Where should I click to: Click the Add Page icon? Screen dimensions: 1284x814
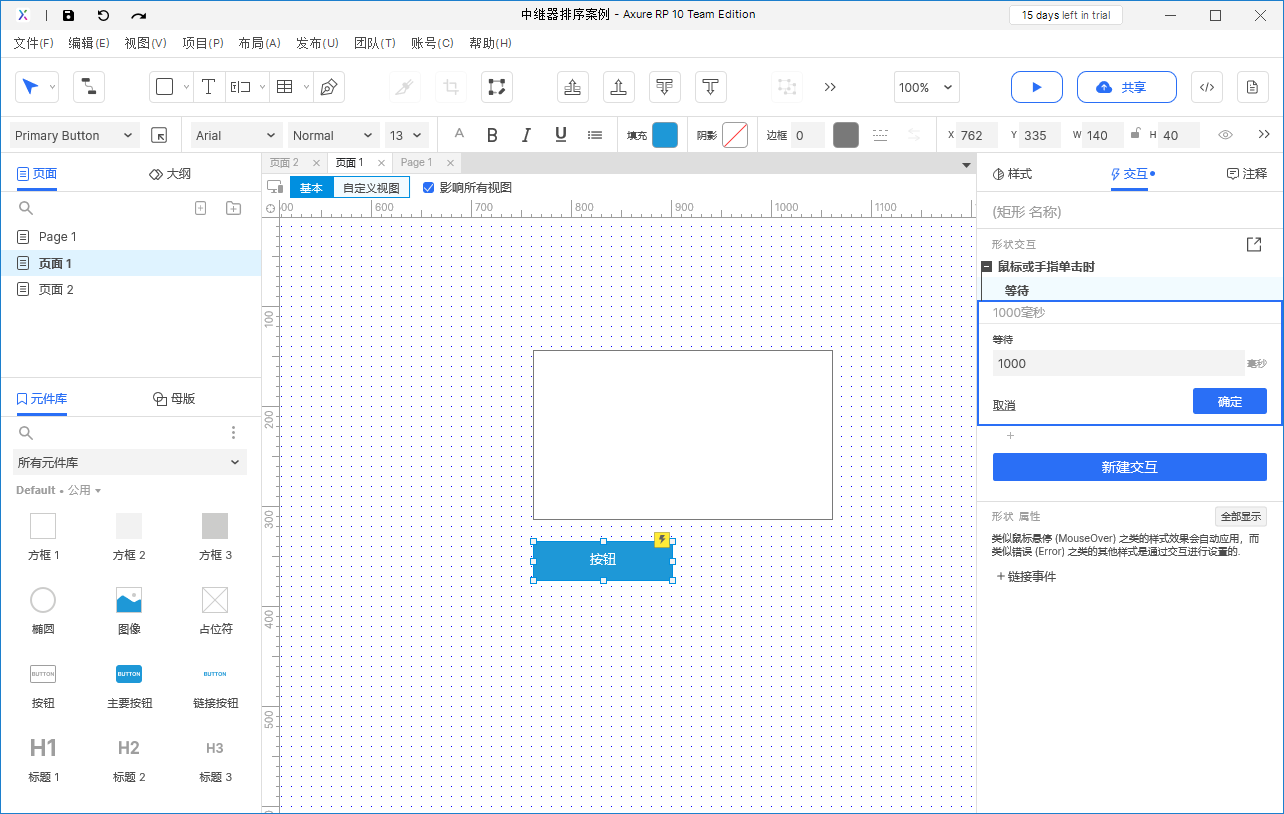click(200, 208)
